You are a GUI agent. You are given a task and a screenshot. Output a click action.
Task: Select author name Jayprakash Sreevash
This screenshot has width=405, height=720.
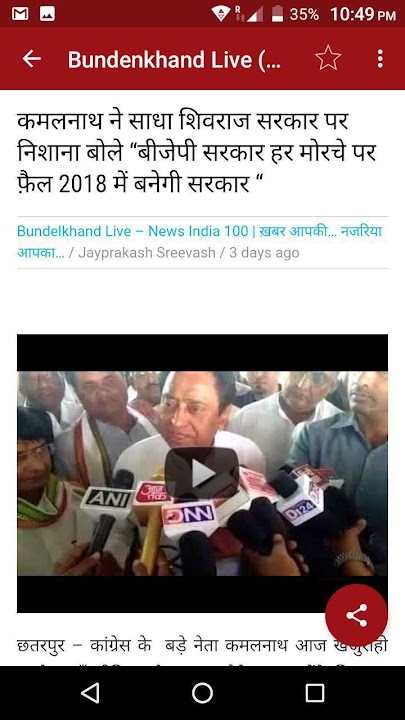click(146, 253)
